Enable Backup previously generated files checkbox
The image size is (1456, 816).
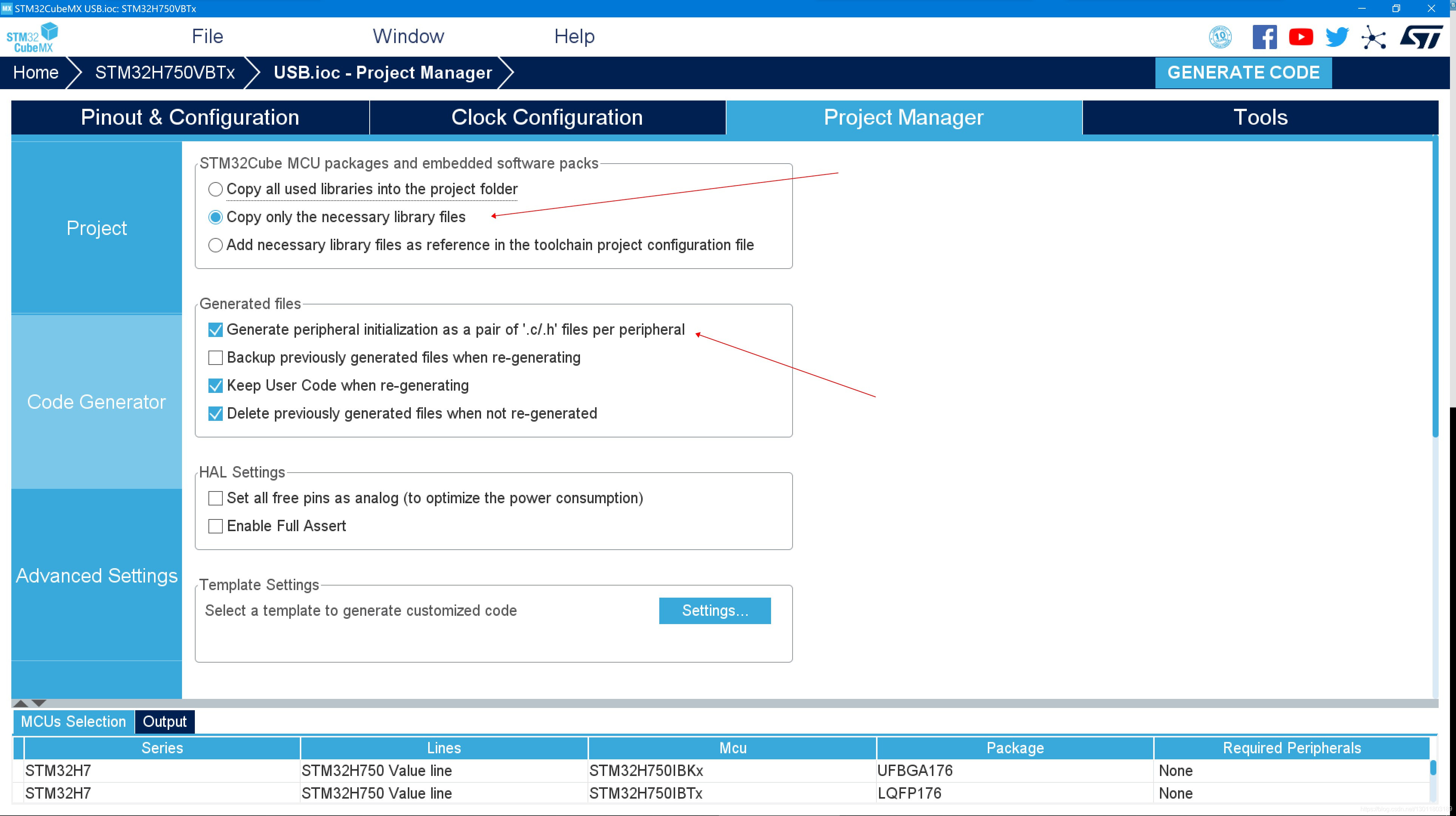(x=215, y=358)
